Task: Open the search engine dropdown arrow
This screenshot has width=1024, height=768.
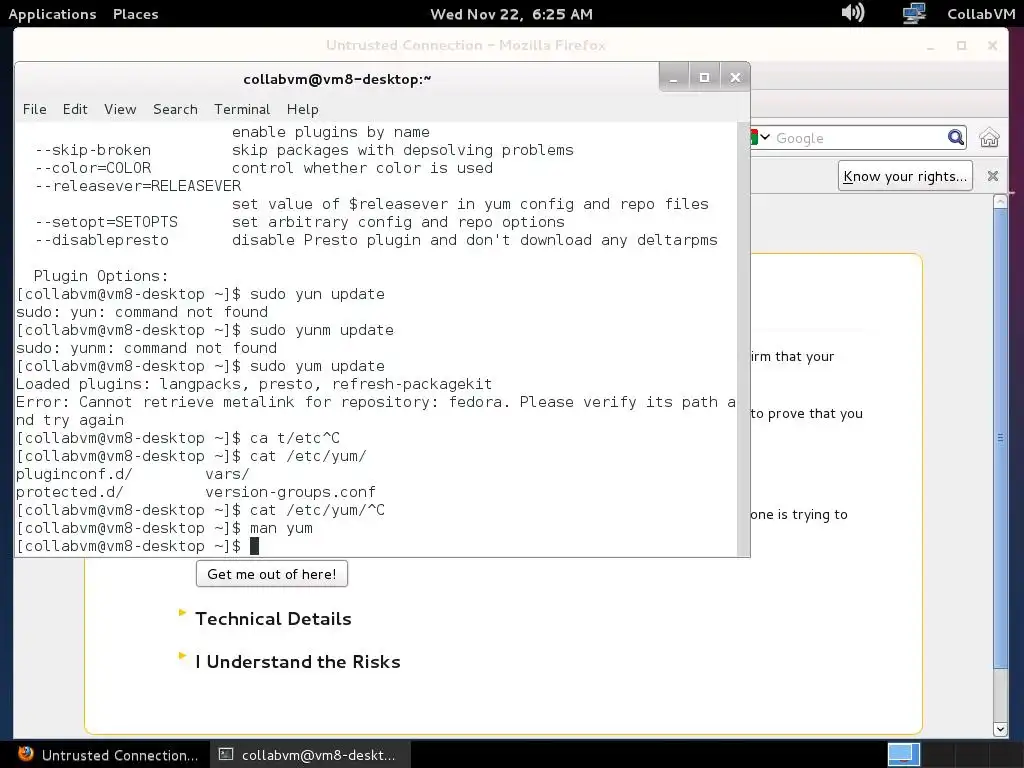Action: coord(765,137)
